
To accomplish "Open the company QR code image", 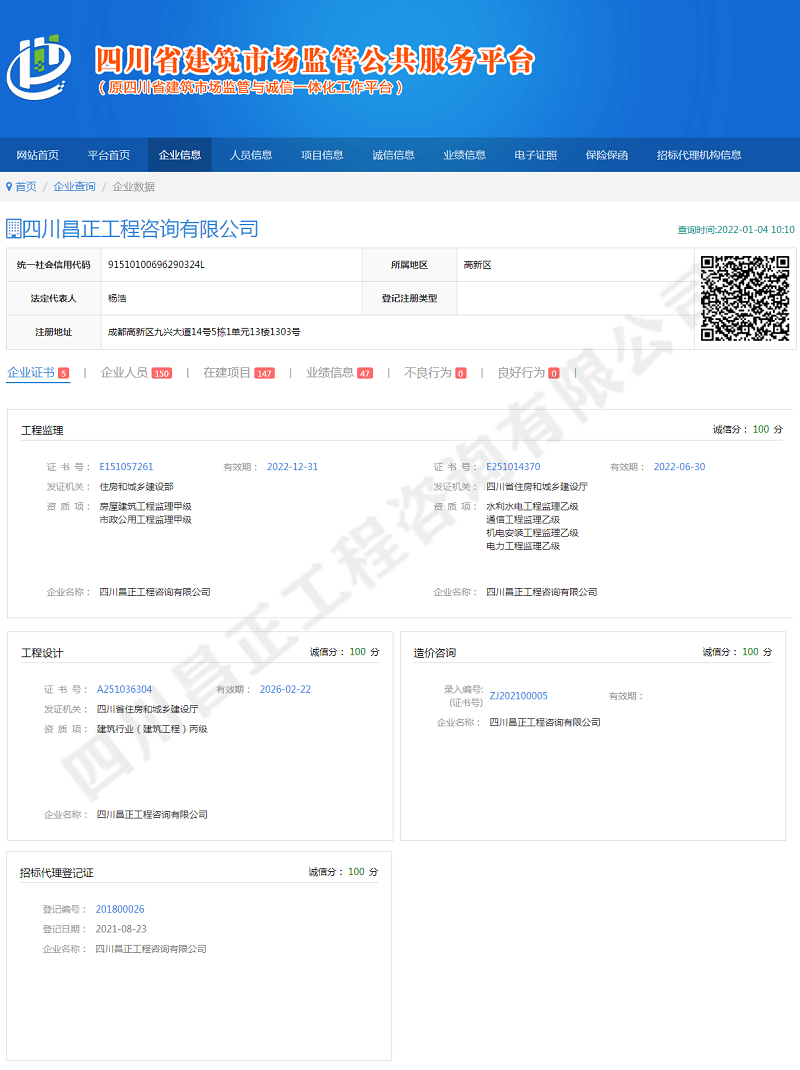I will tap(745, 298).
